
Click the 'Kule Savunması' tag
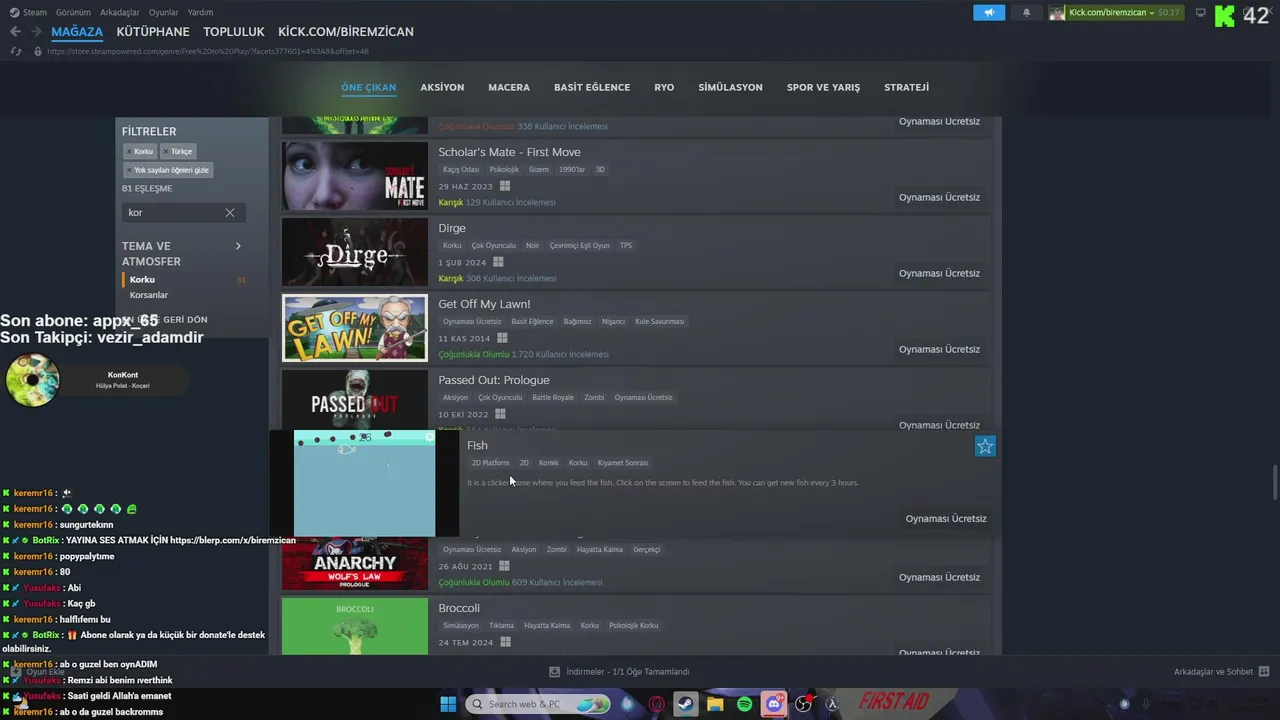tap(660, 322)
